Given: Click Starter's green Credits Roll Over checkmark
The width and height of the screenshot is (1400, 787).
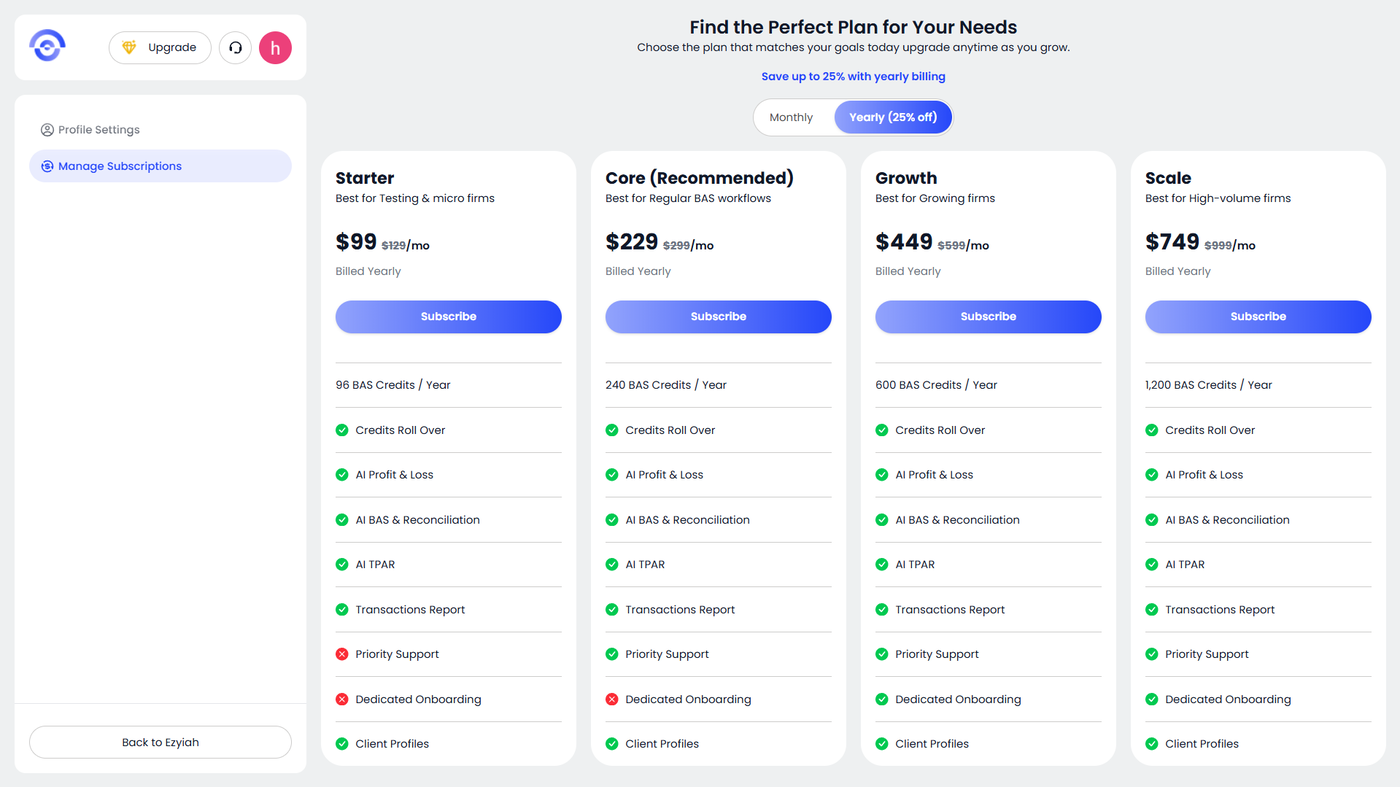Looking at the screenshot, I should (x=342, y=430).
